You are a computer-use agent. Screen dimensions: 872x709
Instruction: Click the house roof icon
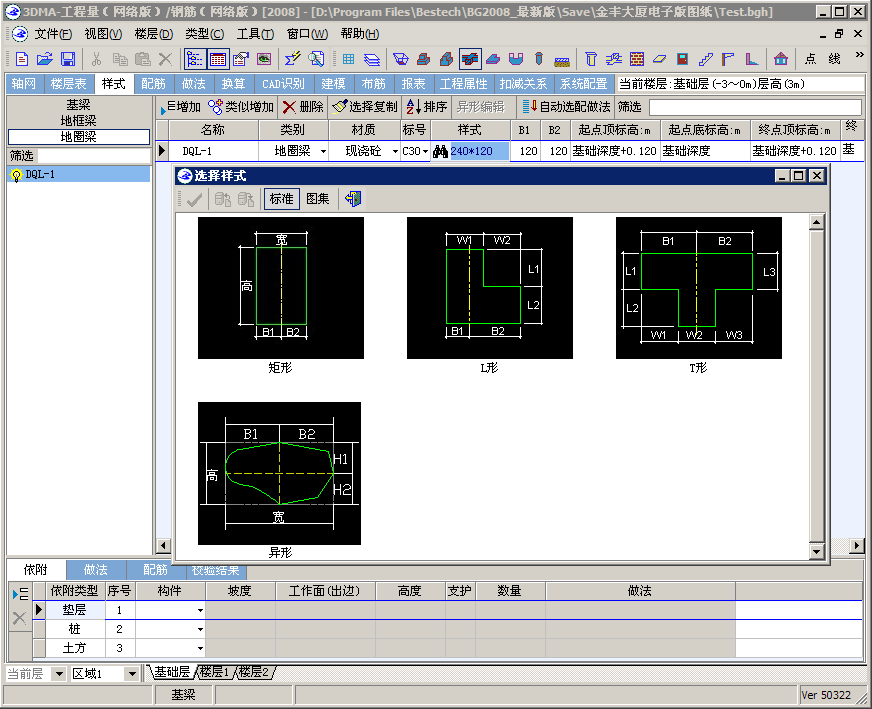pyautogui.click(x=781, y=59)
